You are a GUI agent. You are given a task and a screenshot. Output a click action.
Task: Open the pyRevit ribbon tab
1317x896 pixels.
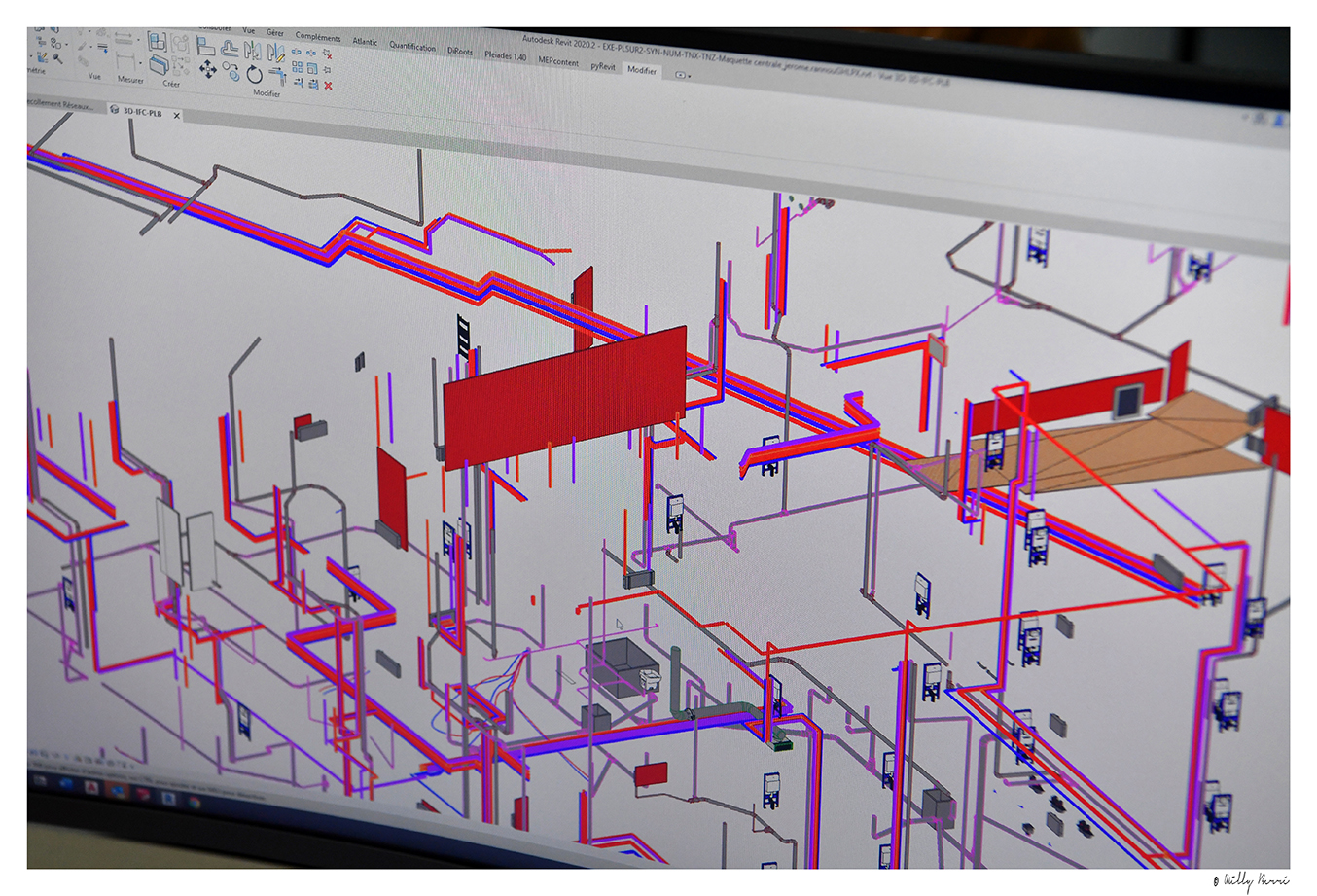603,66
